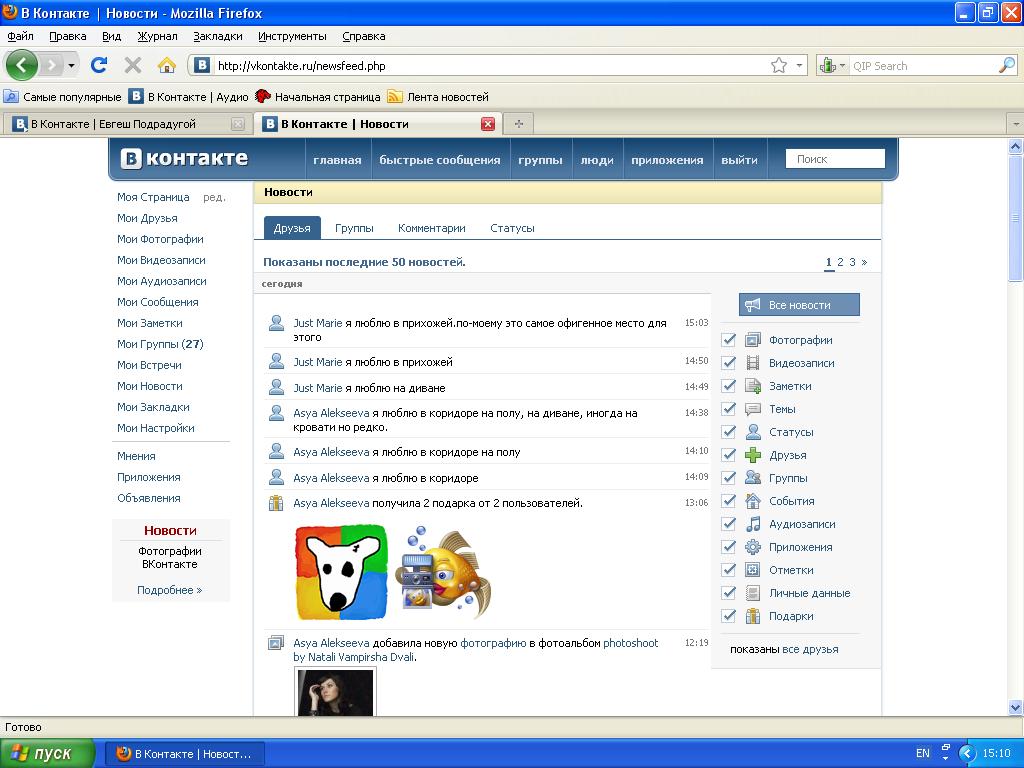This screenshot has height=768, width=1024.
Task: Click the Поиск search field
Action: pos(835,159)
